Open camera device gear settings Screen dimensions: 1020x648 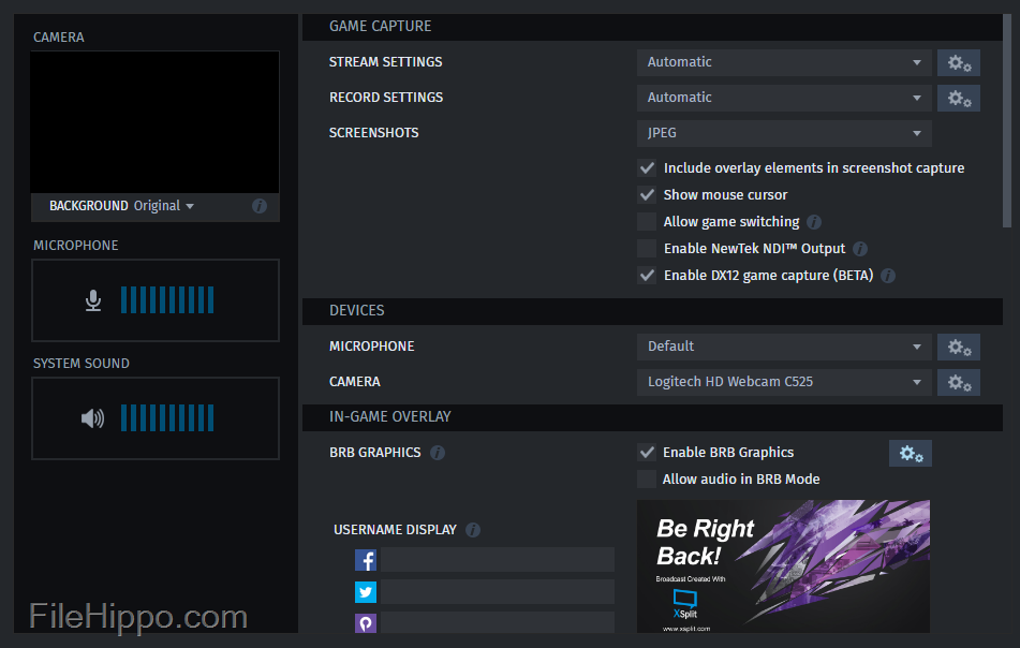958,382
